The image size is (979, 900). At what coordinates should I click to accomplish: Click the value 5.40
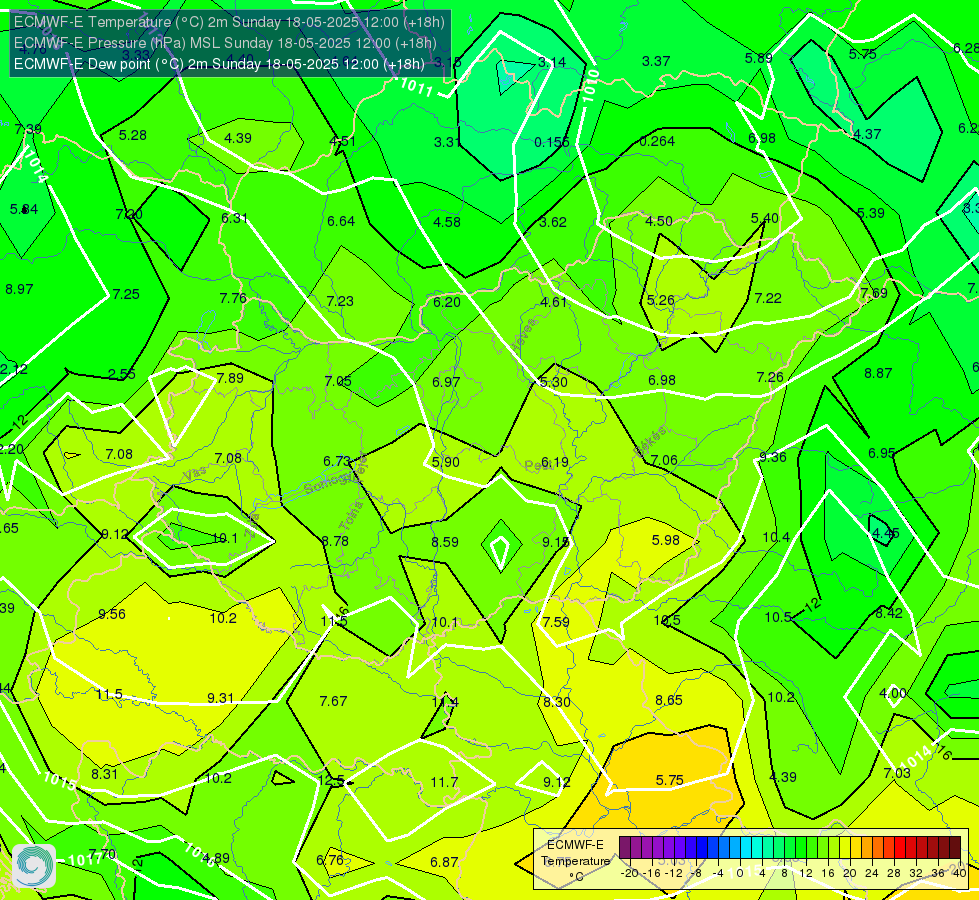coord(764,218)
